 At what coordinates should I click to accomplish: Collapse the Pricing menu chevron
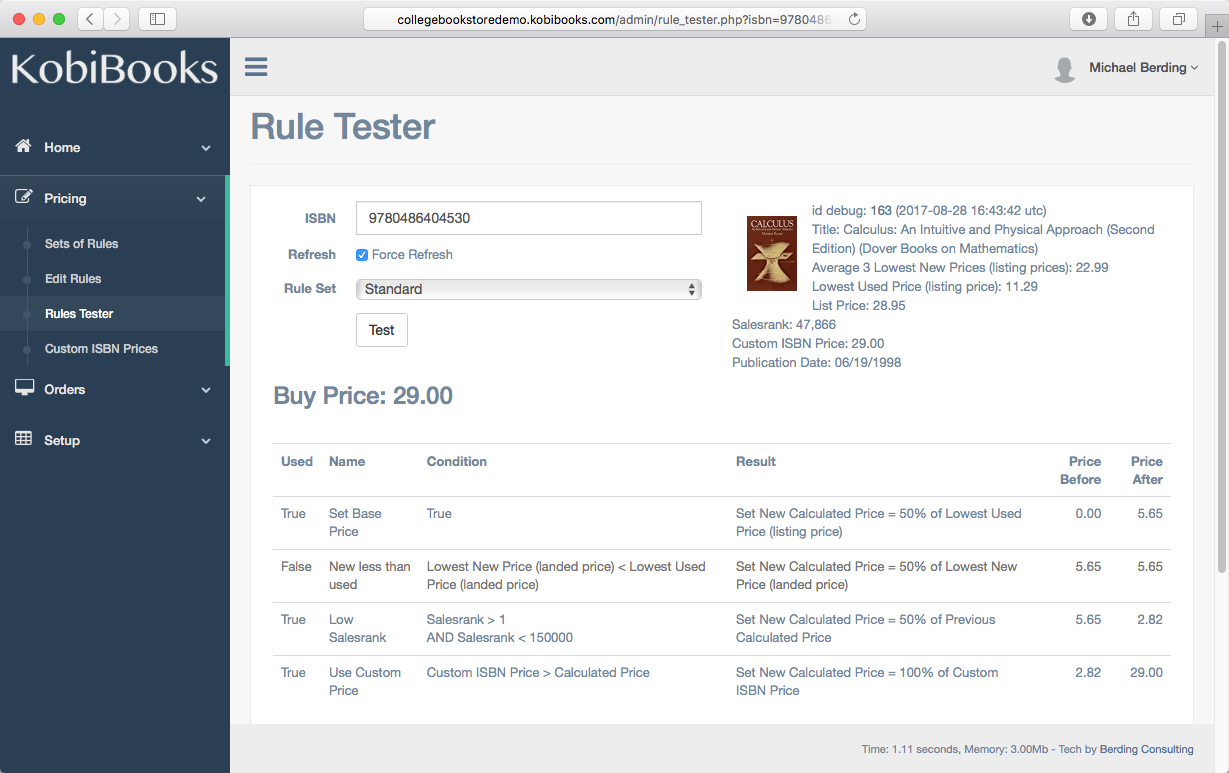click(201, 199)
